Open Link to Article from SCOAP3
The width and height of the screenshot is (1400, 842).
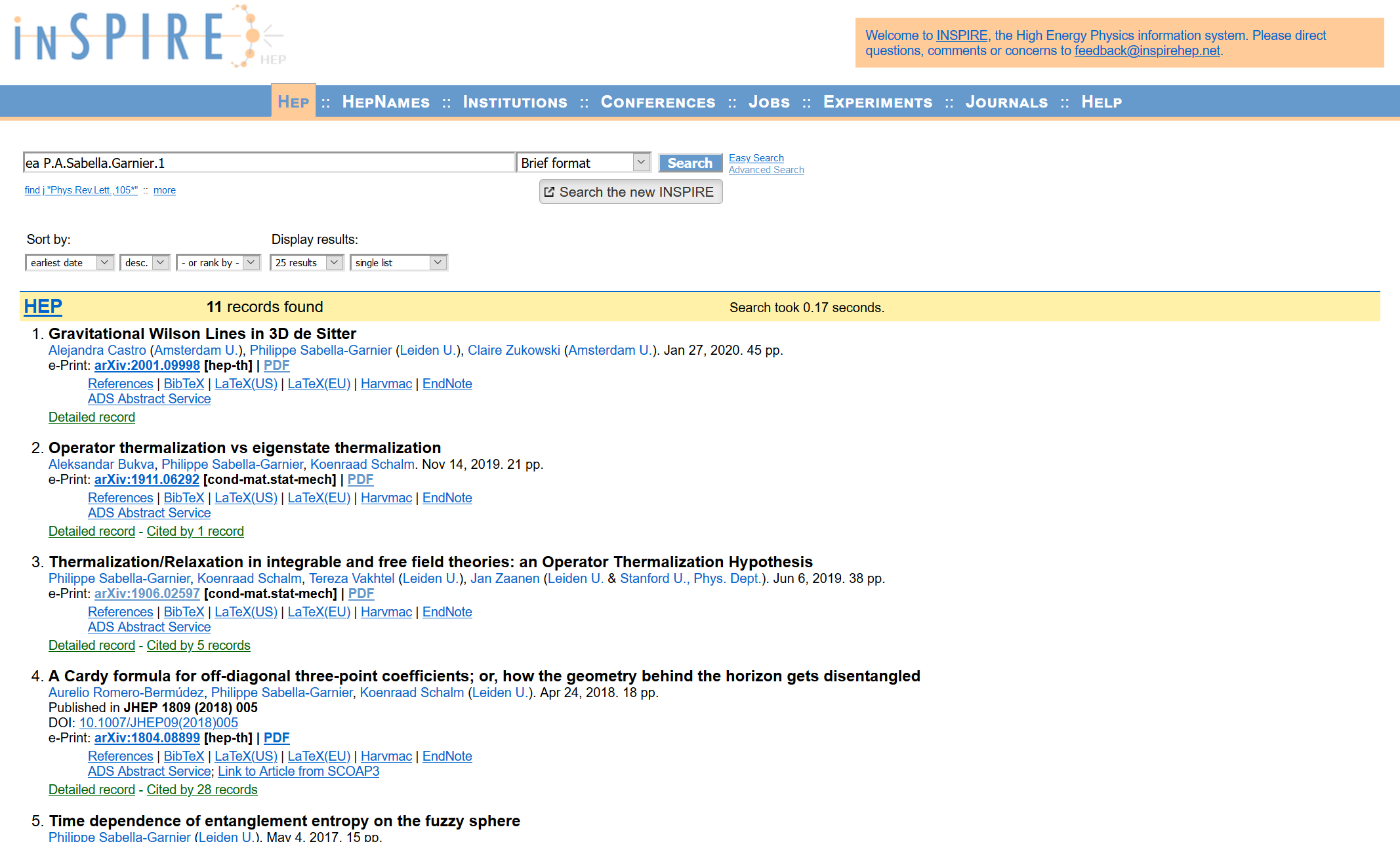[x=299, y=771]
